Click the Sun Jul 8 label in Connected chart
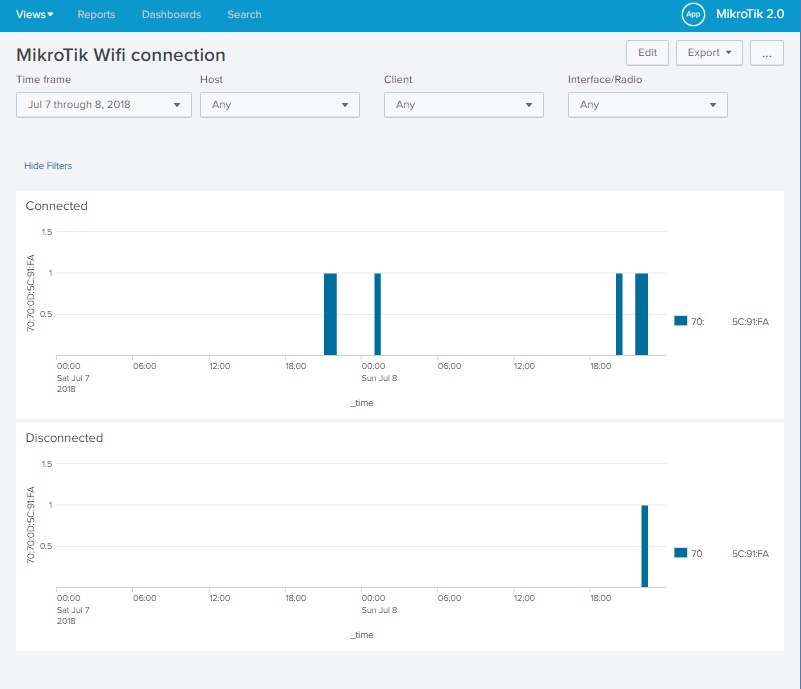 point(379,378)
